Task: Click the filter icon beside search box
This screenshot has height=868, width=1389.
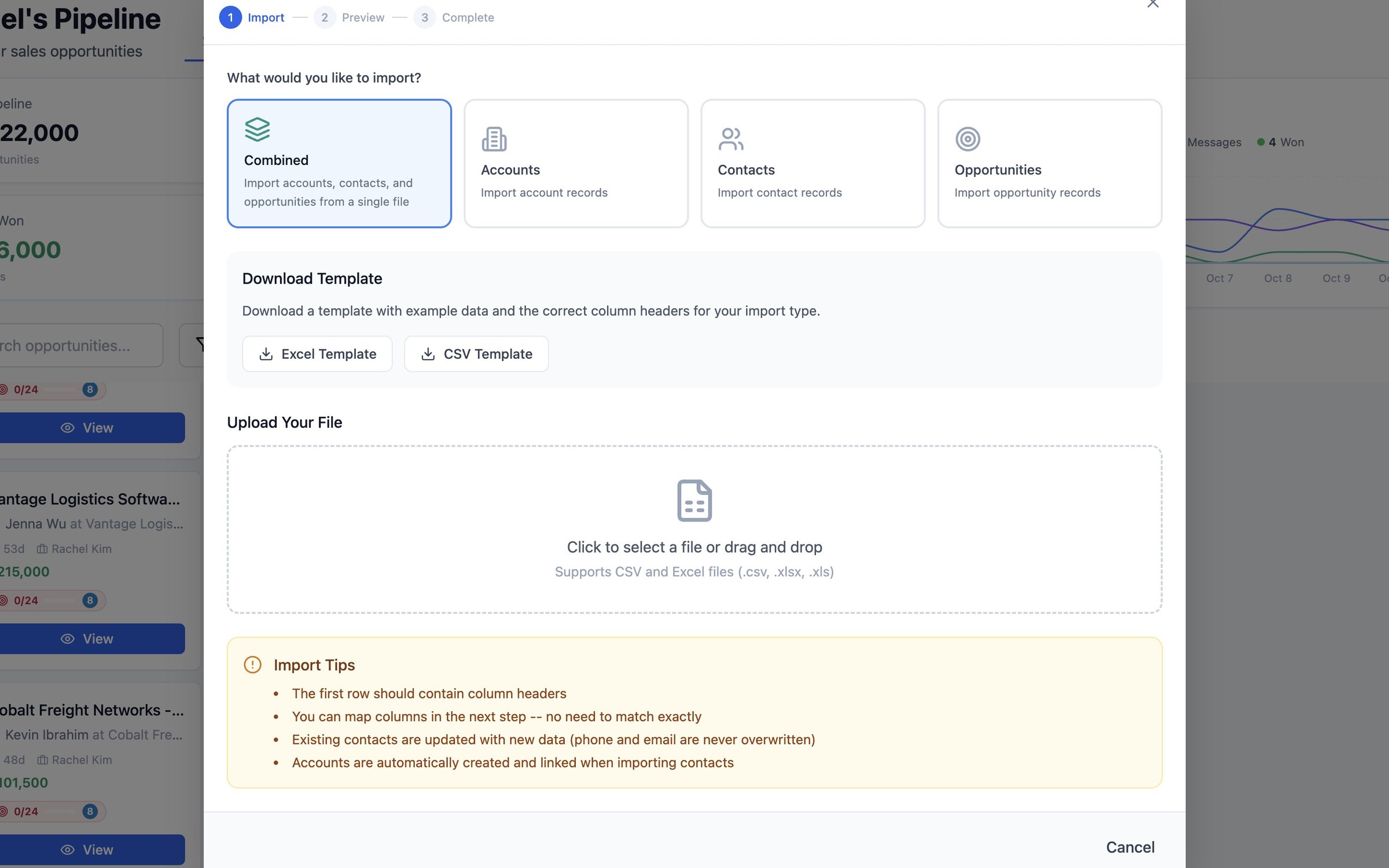Action: [x=200, y=345]
